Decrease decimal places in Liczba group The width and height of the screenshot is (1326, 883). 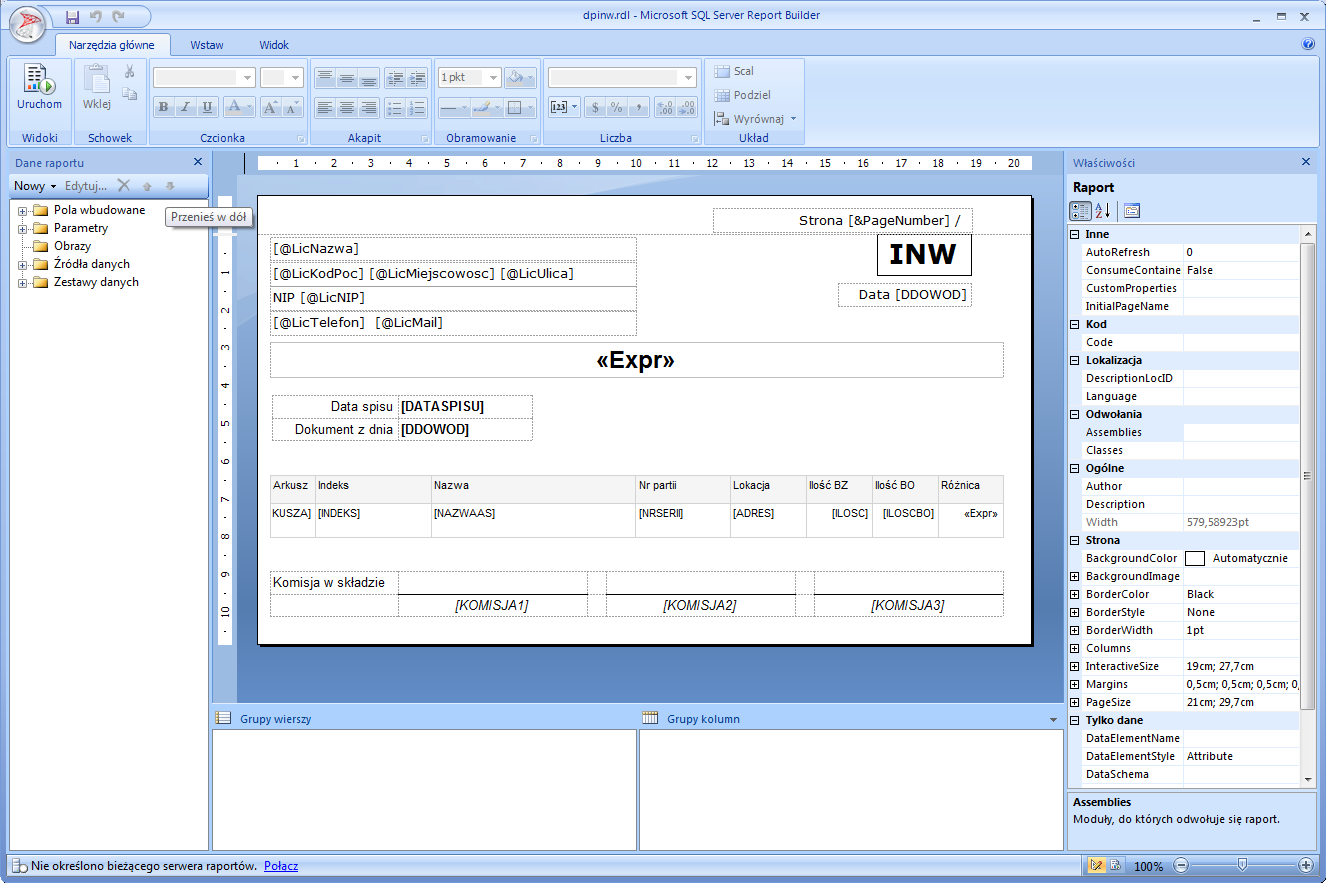point(688,108)
